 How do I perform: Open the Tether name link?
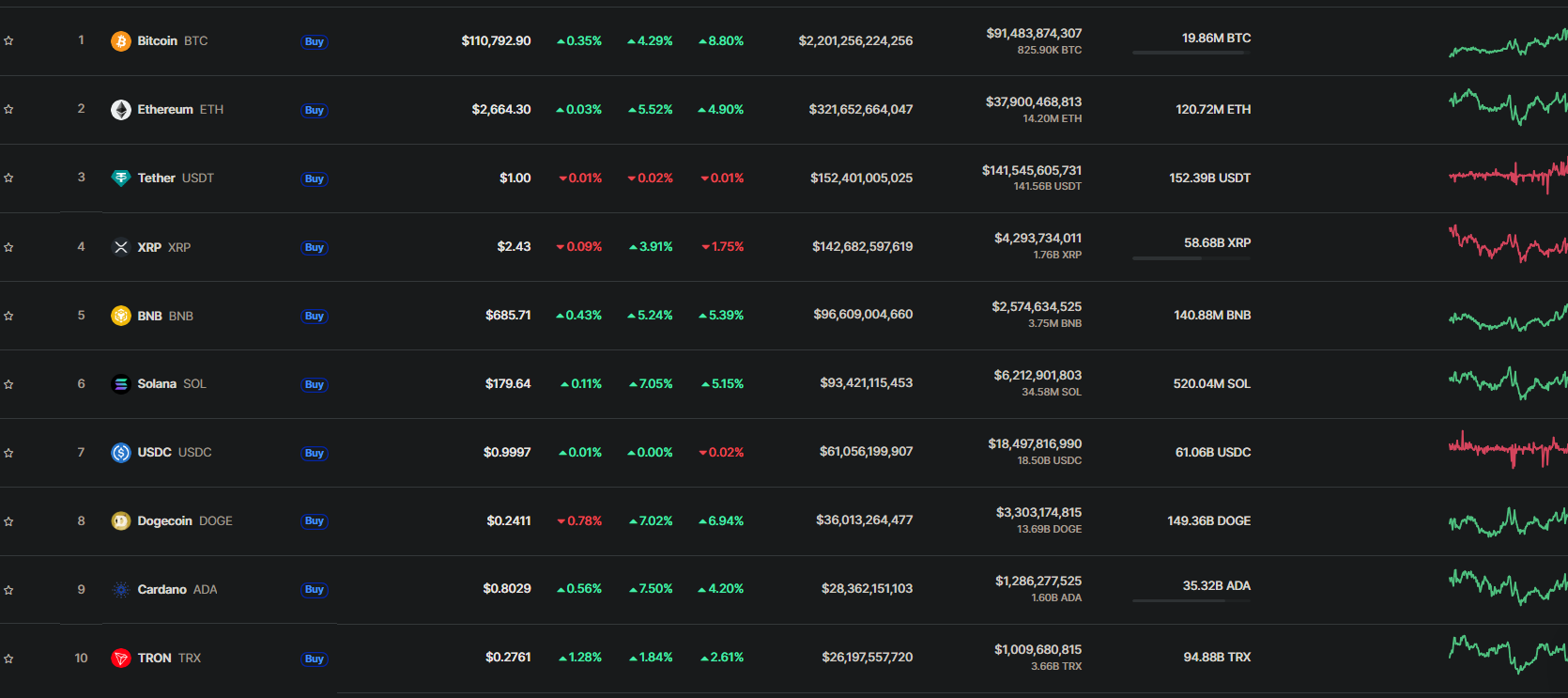(157, 178)
